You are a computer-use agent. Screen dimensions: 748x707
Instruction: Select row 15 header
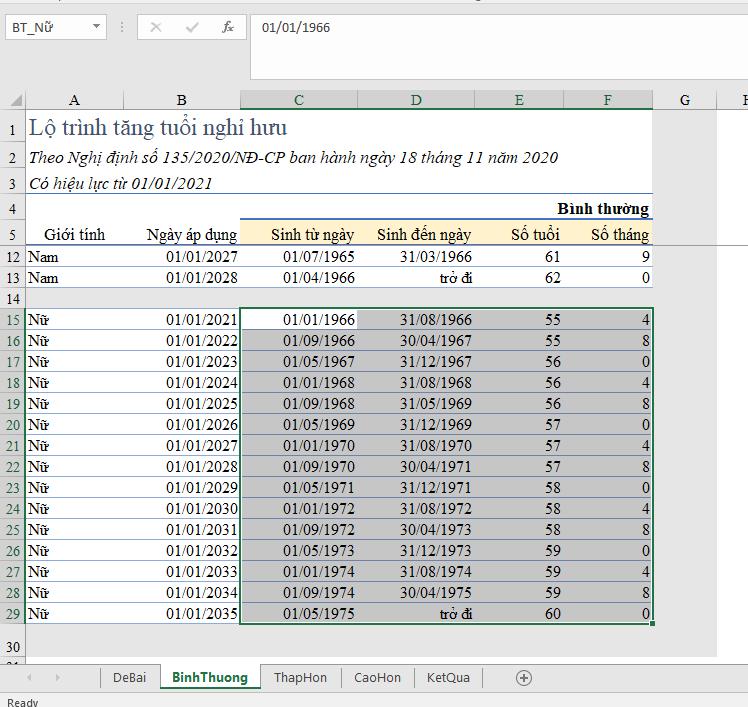[x=13, y=320]
